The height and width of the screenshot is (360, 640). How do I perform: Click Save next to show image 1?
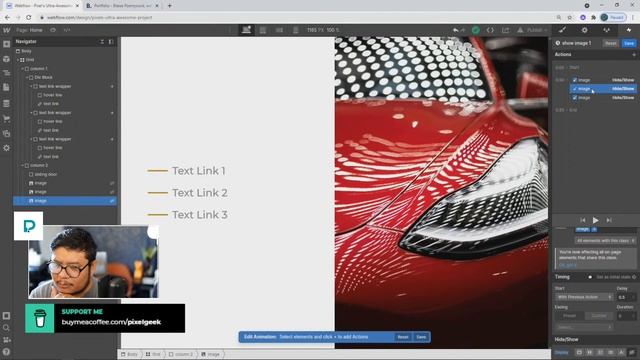coord(629,43)
